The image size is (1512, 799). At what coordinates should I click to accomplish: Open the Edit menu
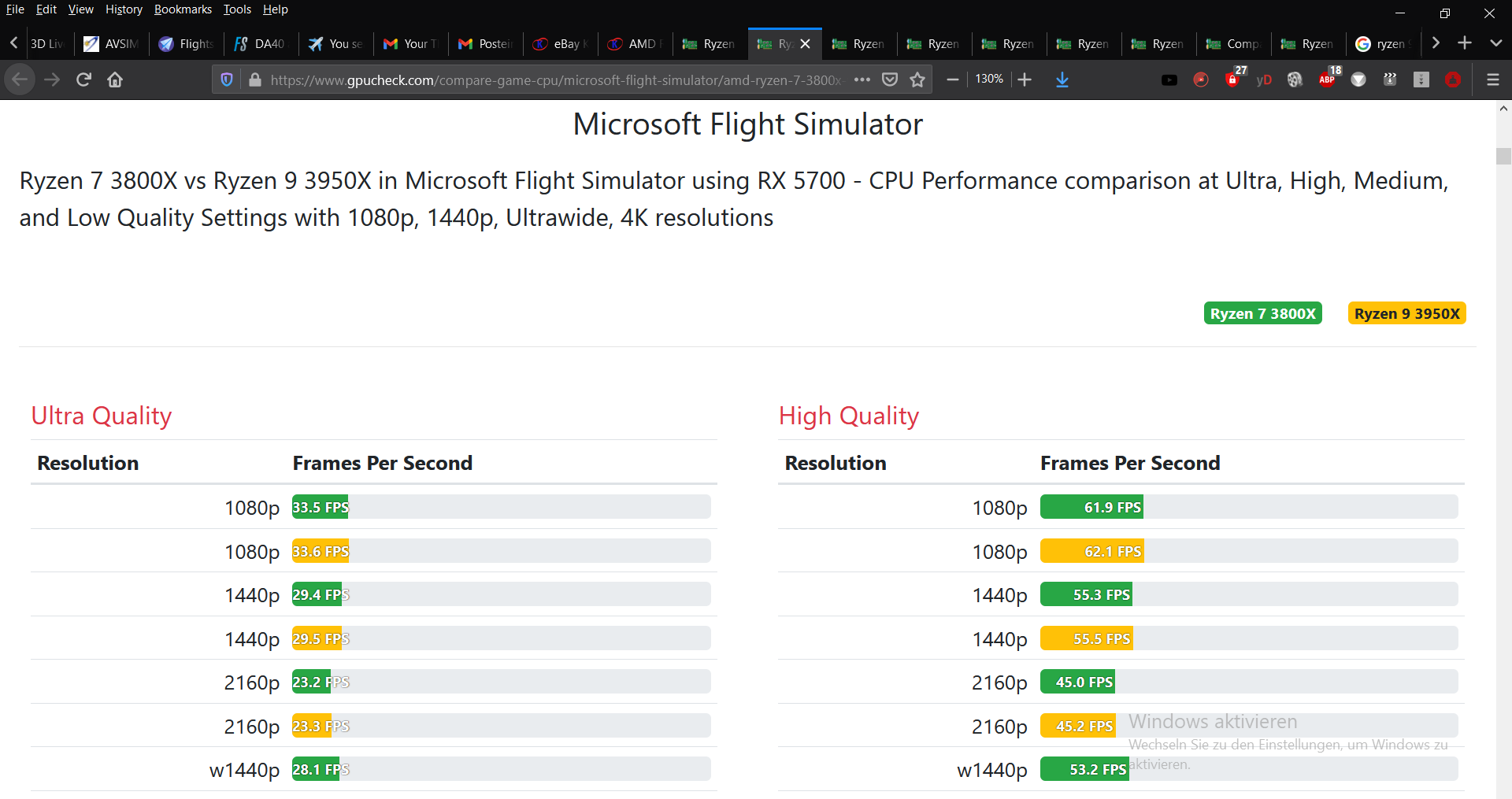tap(46, 9)
